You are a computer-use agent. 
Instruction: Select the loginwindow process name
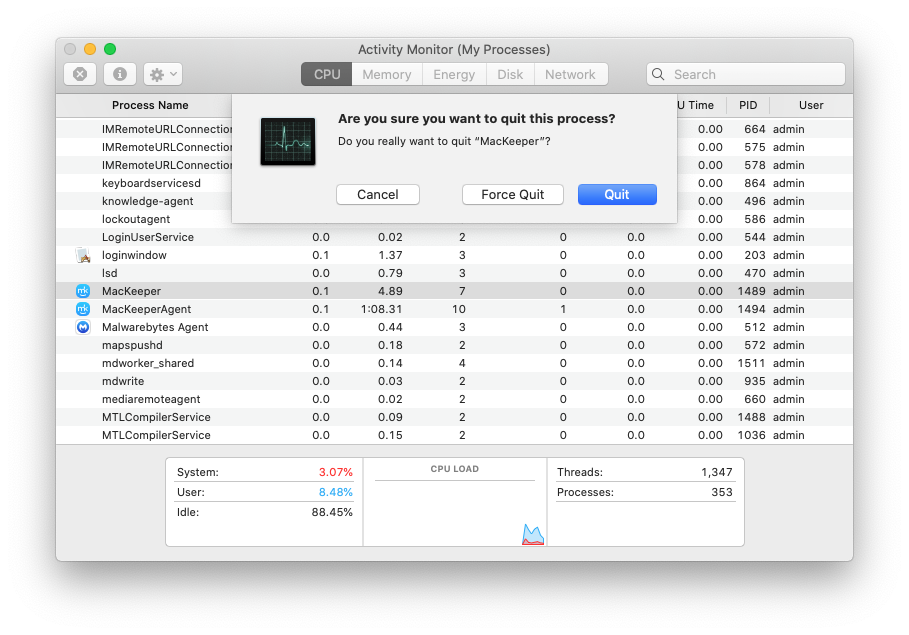[x=134, y=255]
